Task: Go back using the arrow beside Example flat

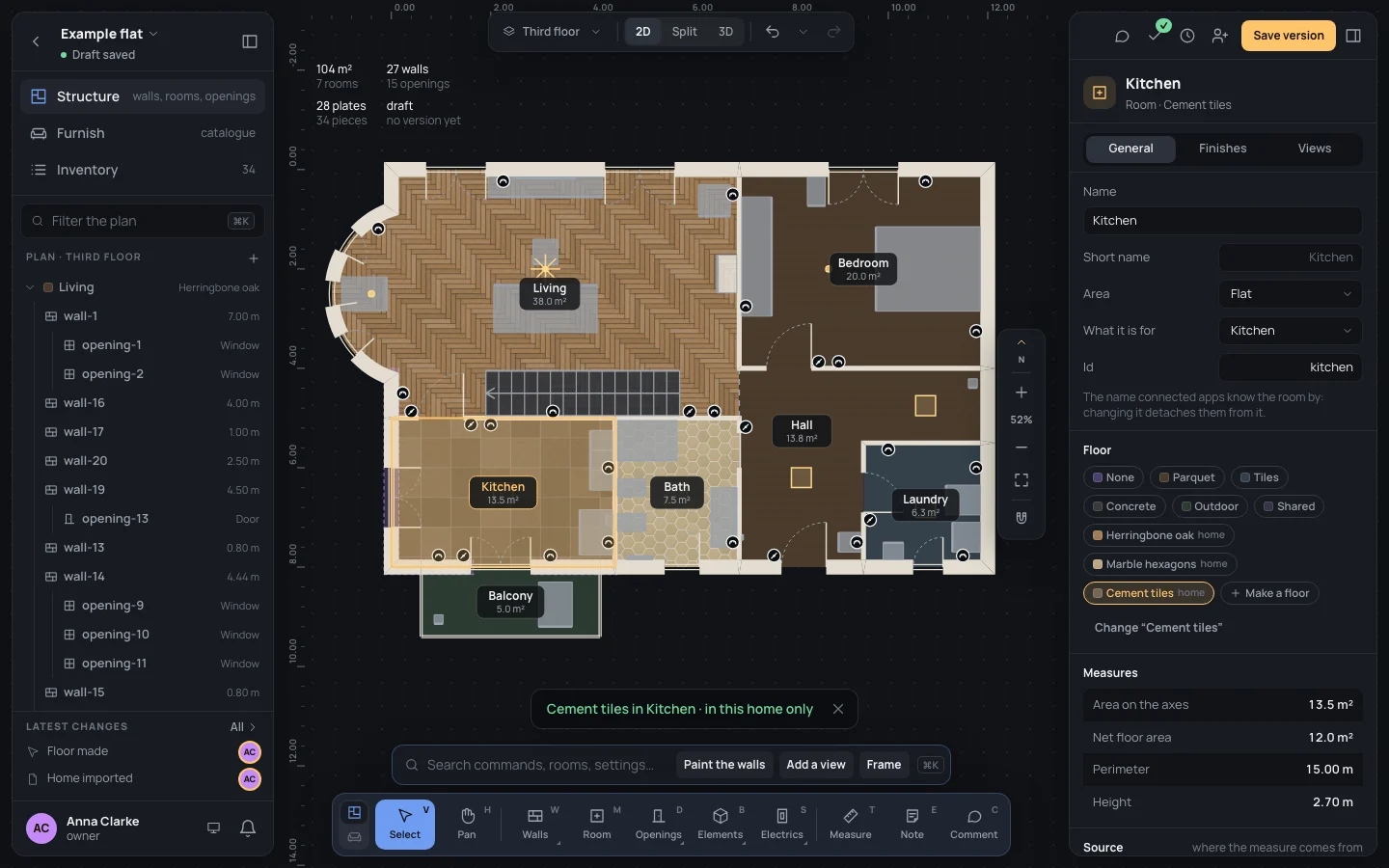Action: [x=36, y=41]
